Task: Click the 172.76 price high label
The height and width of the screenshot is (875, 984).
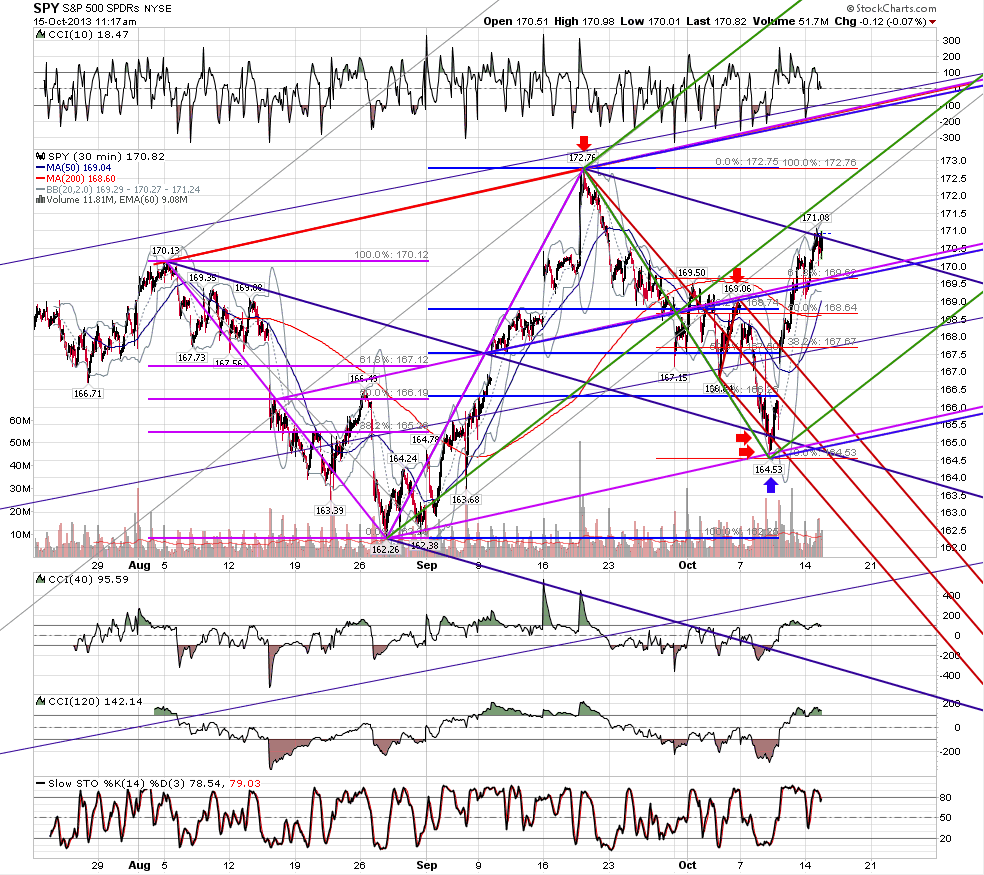Action: [582, 158]
